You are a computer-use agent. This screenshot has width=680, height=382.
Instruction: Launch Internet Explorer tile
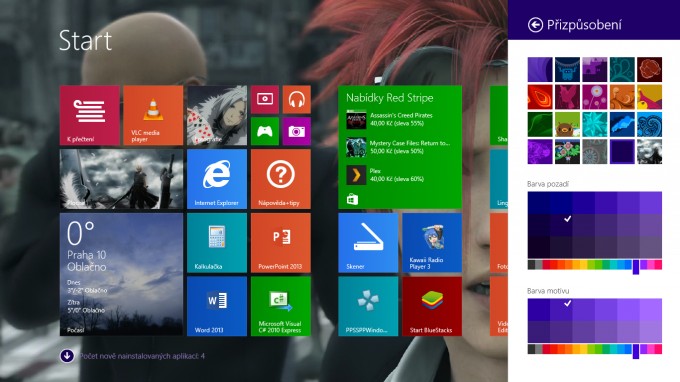(x=217, y=179)
